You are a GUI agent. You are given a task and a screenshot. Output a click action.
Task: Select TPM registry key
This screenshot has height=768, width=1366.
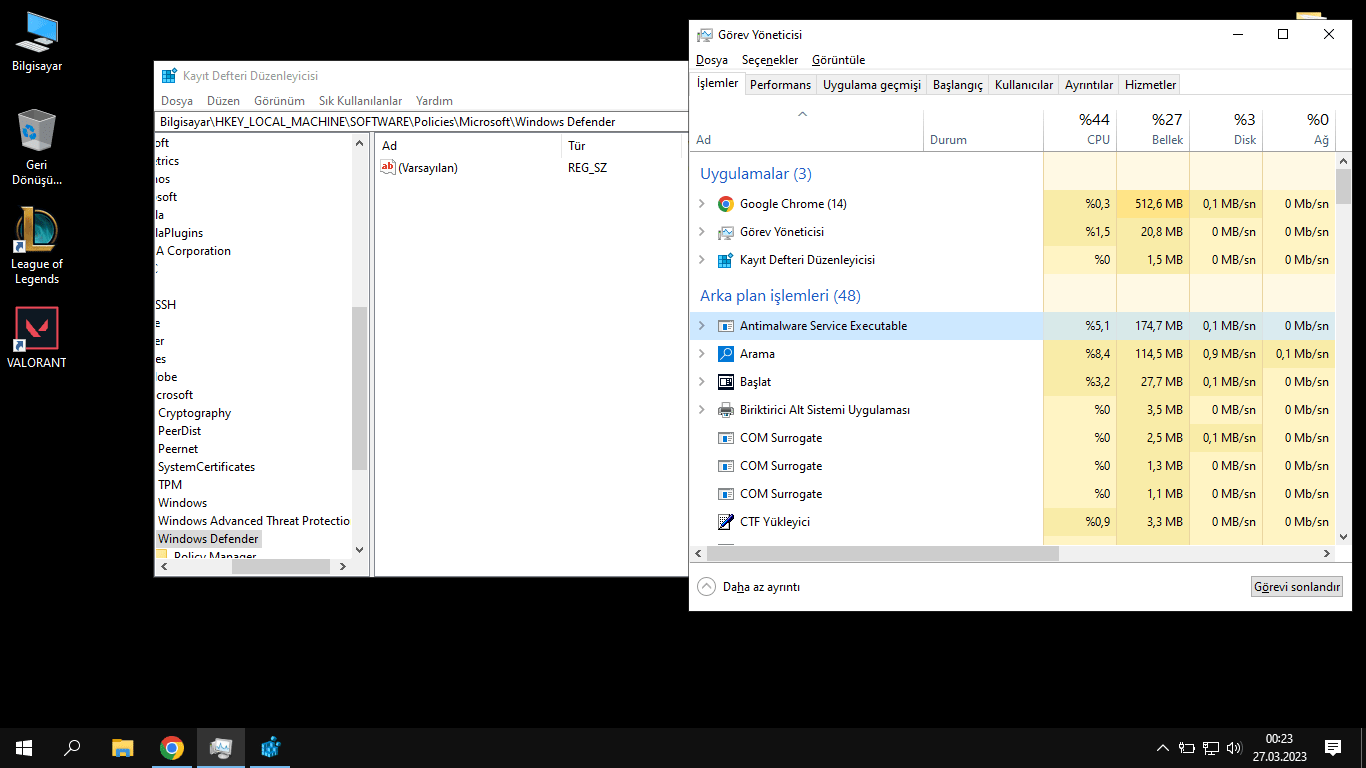coord(170,485)
